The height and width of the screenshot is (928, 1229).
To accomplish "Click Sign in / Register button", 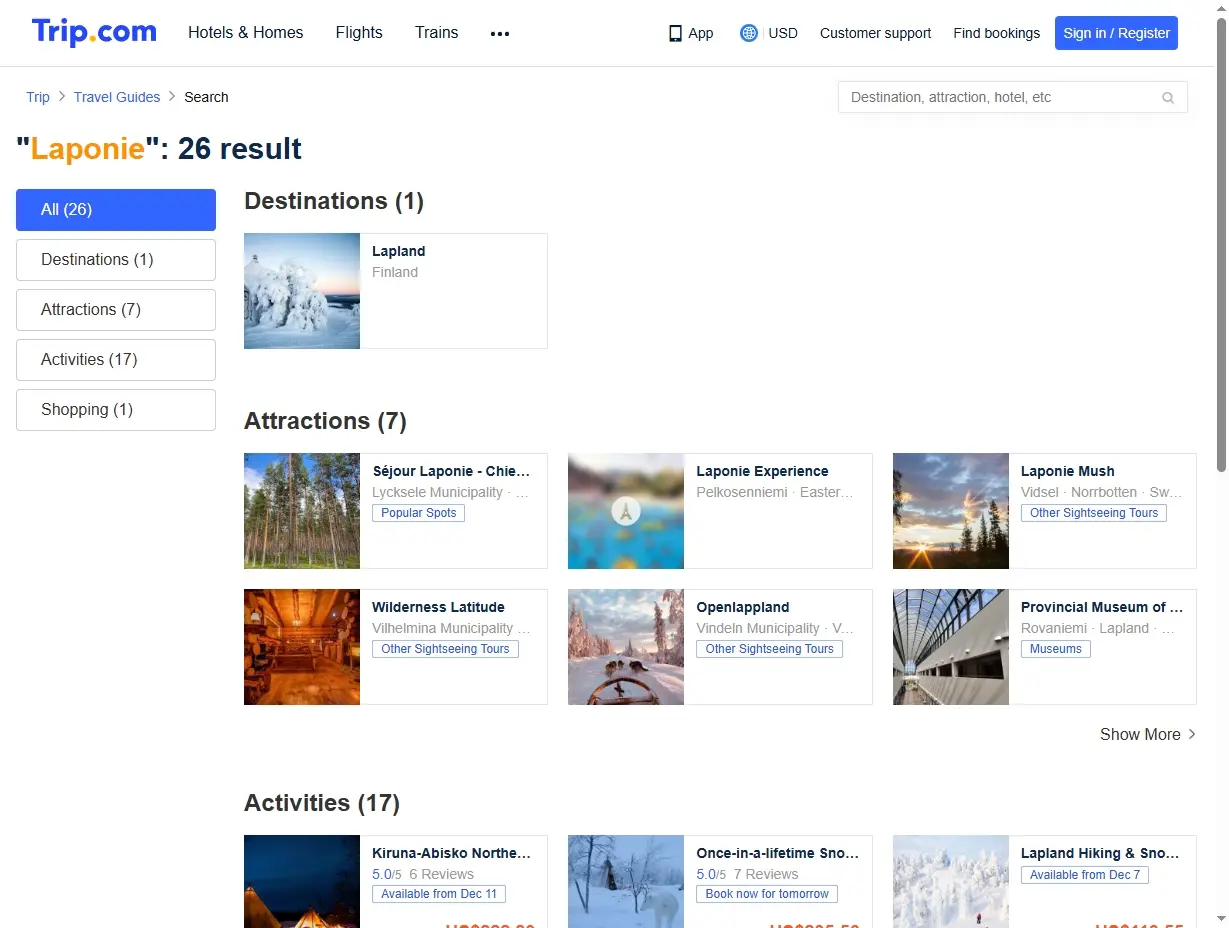I will 1116,33.
